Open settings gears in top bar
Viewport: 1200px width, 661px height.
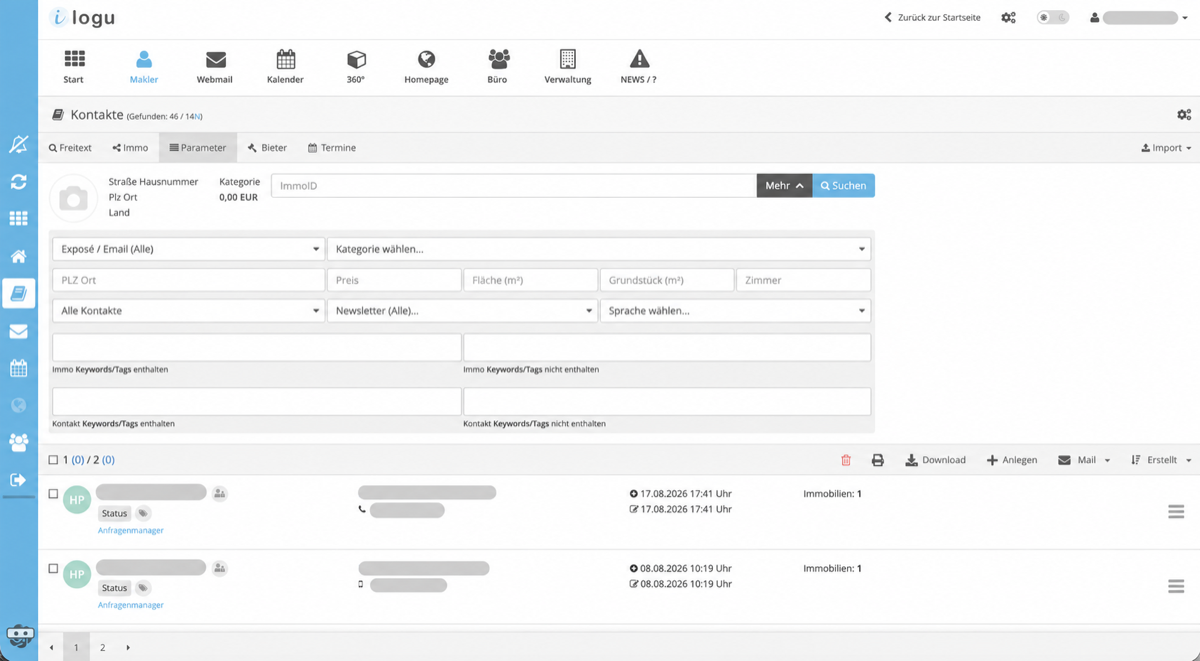coord(1008,18)
